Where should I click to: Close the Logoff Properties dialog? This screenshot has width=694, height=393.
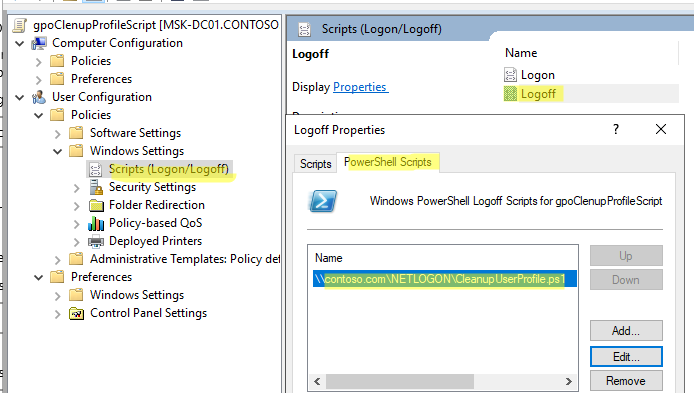tap(661, 129)
